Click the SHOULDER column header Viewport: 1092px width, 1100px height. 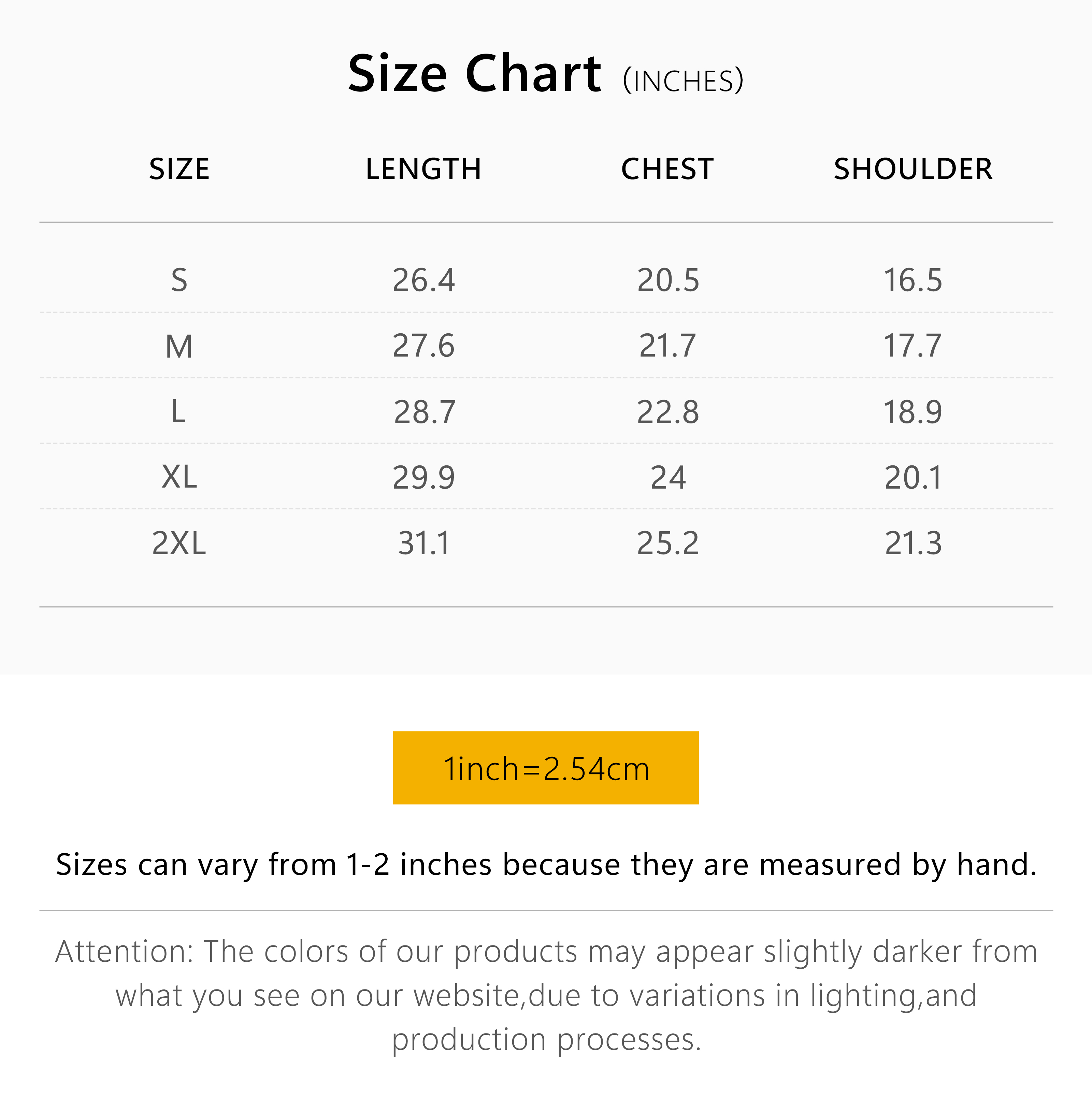click(913, 169)
